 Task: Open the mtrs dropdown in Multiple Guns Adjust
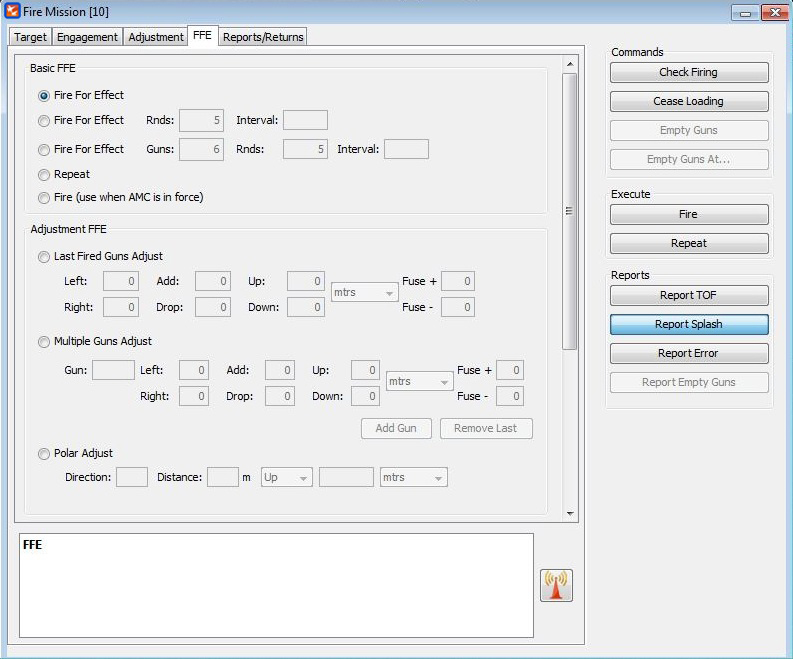(x=419, y=381)
